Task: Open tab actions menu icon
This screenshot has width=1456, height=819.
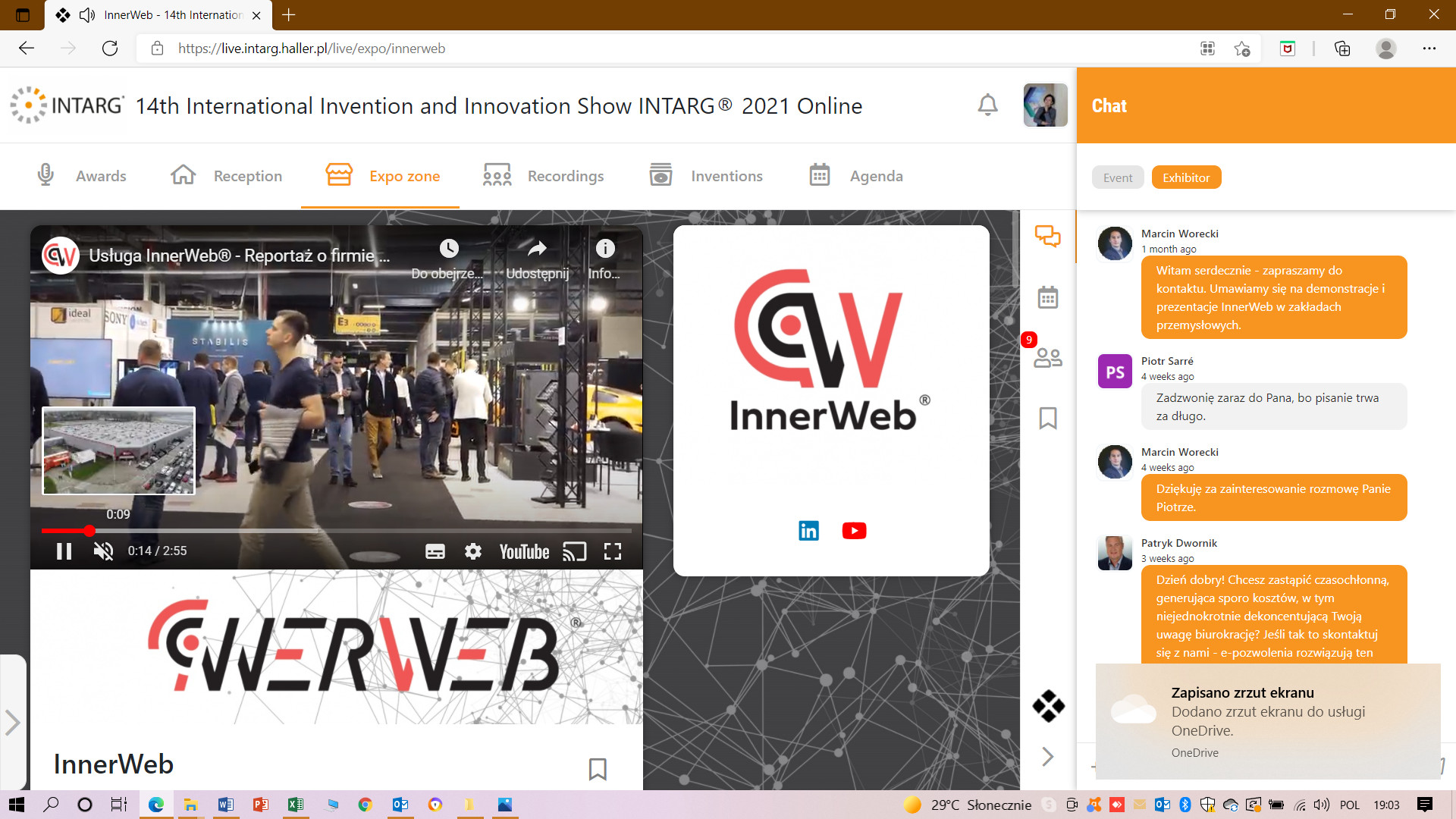Action: [x=23, y=14]
